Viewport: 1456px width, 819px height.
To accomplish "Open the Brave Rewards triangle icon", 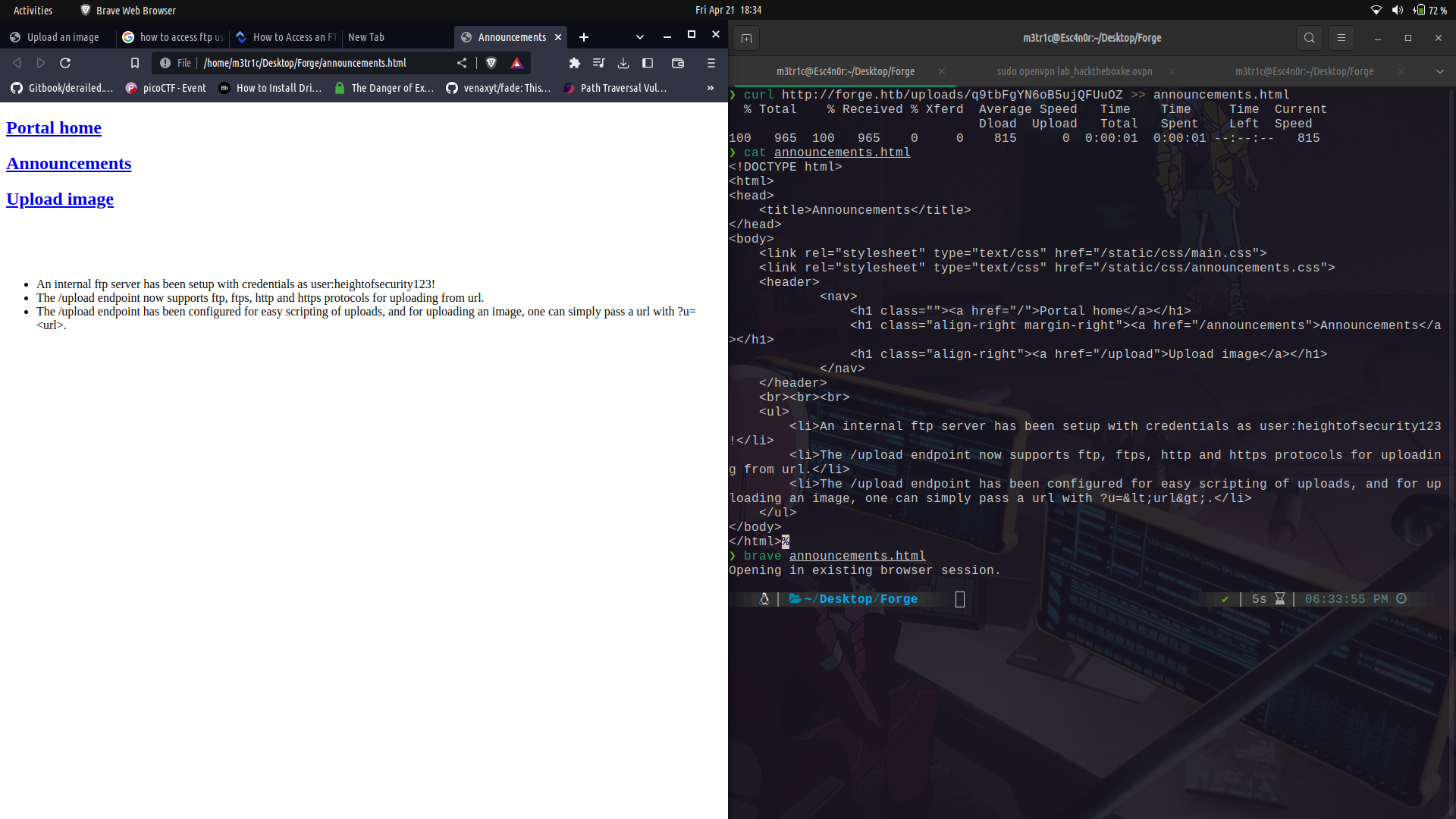I will pyautogui.click(x=516, y=63).
